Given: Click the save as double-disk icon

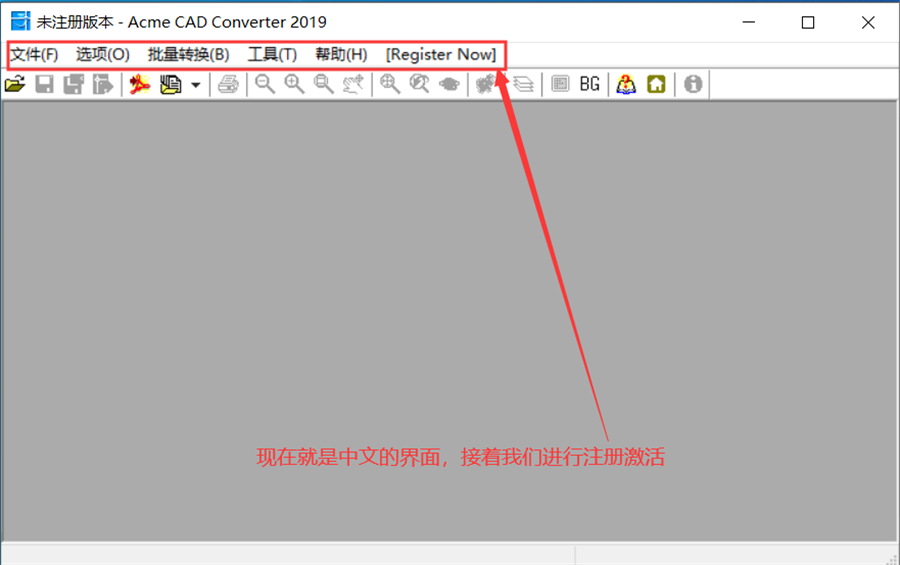Looking at the screenshot, I should click(73, 84).
